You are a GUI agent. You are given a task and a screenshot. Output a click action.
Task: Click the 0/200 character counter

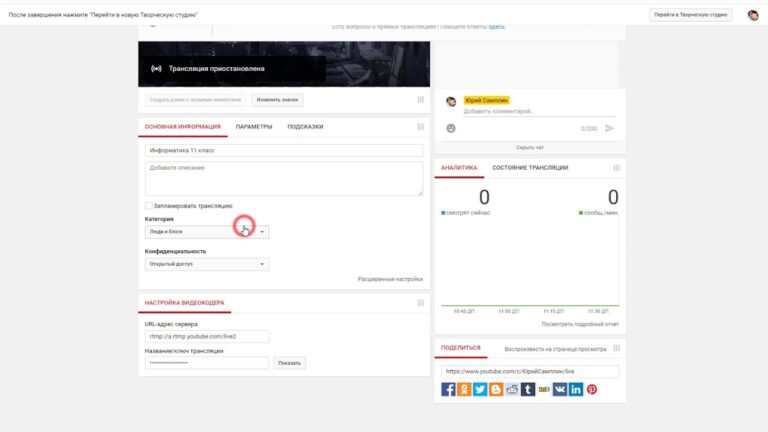(589, 129)
